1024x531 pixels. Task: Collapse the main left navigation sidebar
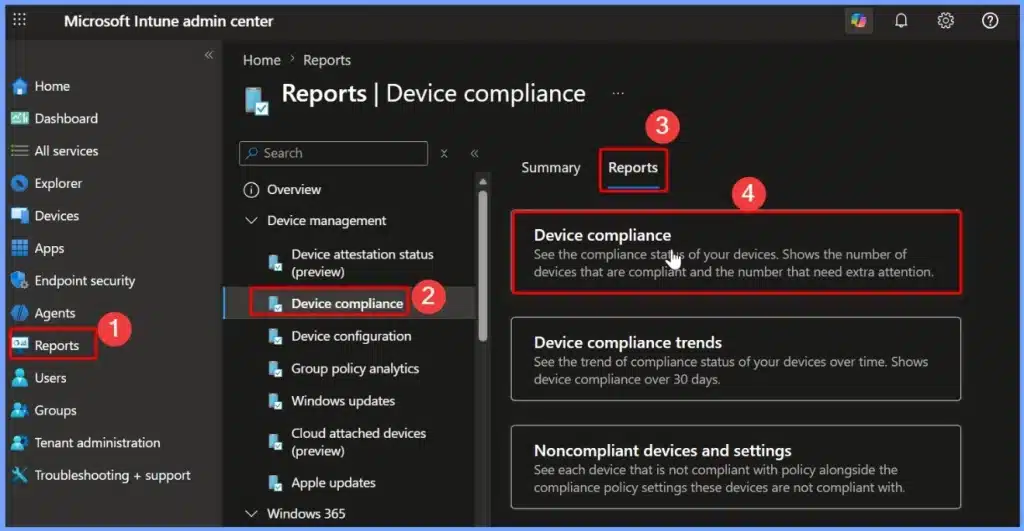click(x=208, y=55)
